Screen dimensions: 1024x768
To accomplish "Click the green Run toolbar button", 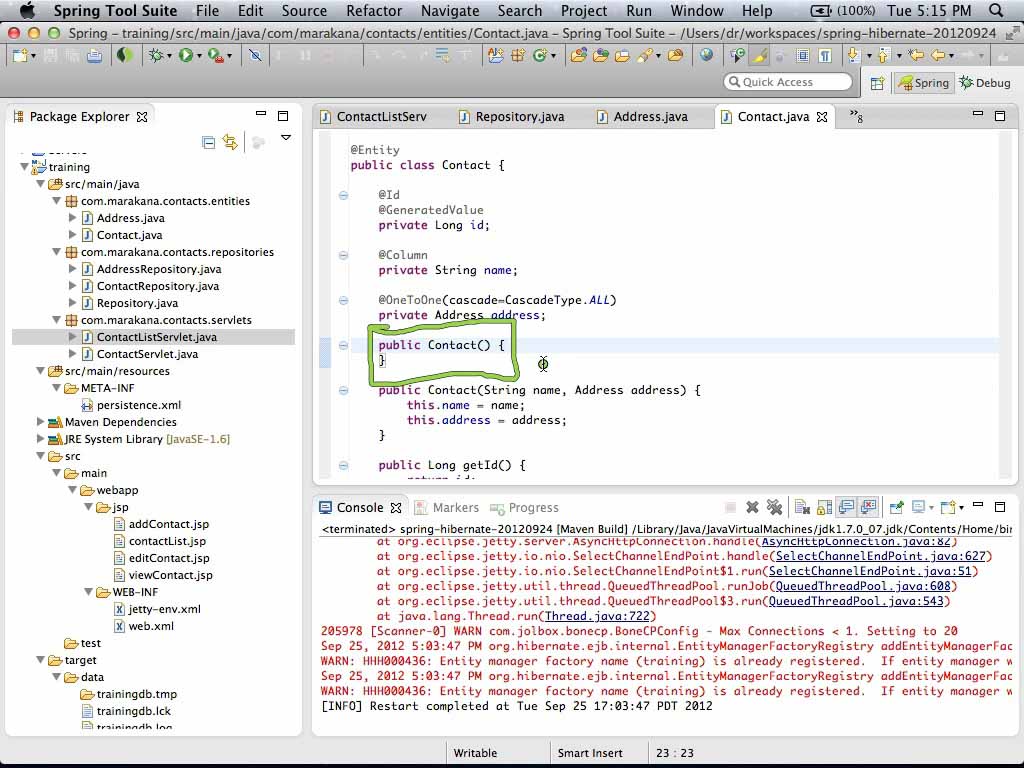I will click(185, 56).
